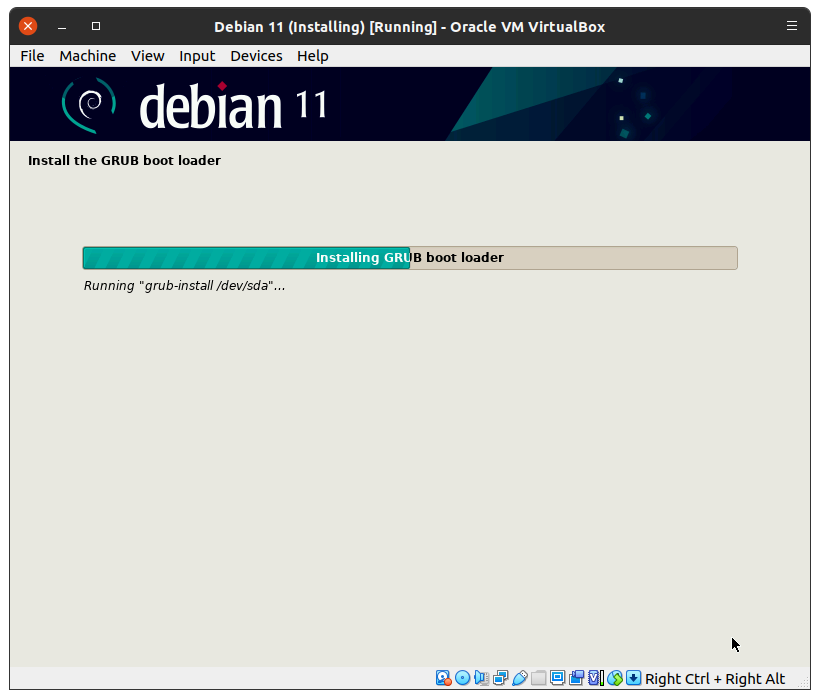
Task: Open the shared folders status icon
Action: coord(539,678)
